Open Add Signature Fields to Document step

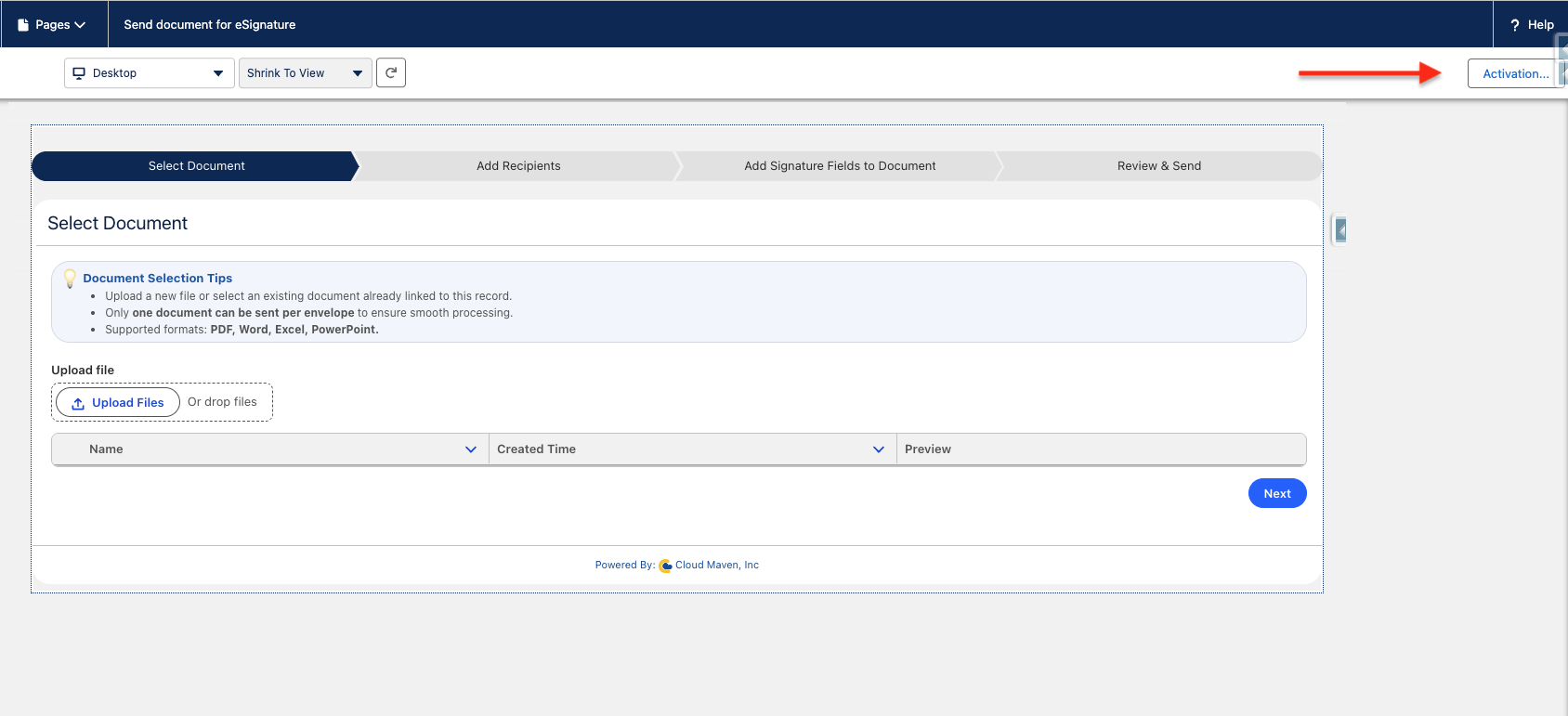click(x=840, y=166)
